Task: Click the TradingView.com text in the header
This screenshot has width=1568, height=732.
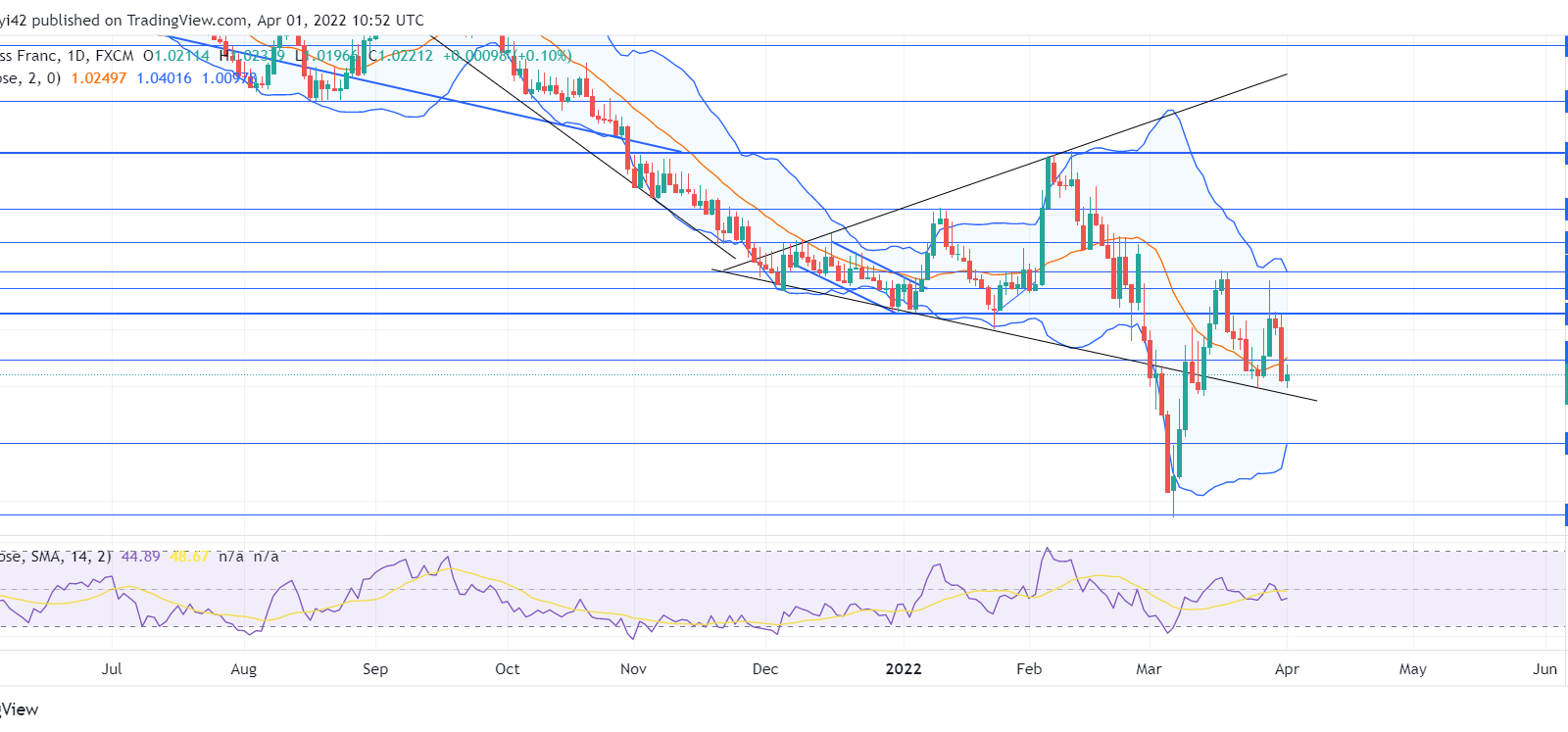Action: tap(187, 21)
